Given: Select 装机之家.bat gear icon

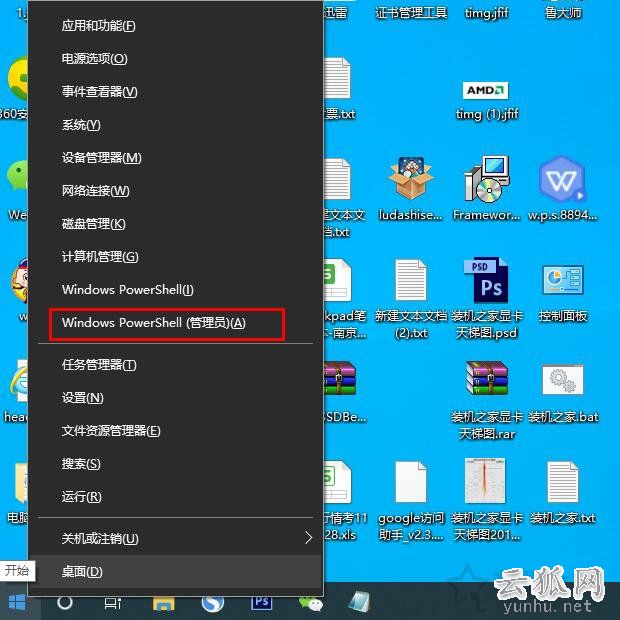Looking at the screenshot, I should point(563,380).
